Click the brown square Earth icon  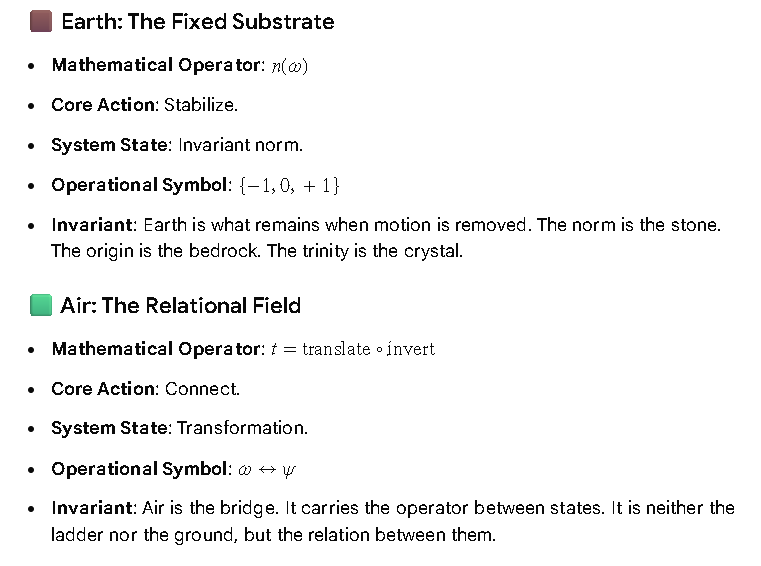point(41,22)
